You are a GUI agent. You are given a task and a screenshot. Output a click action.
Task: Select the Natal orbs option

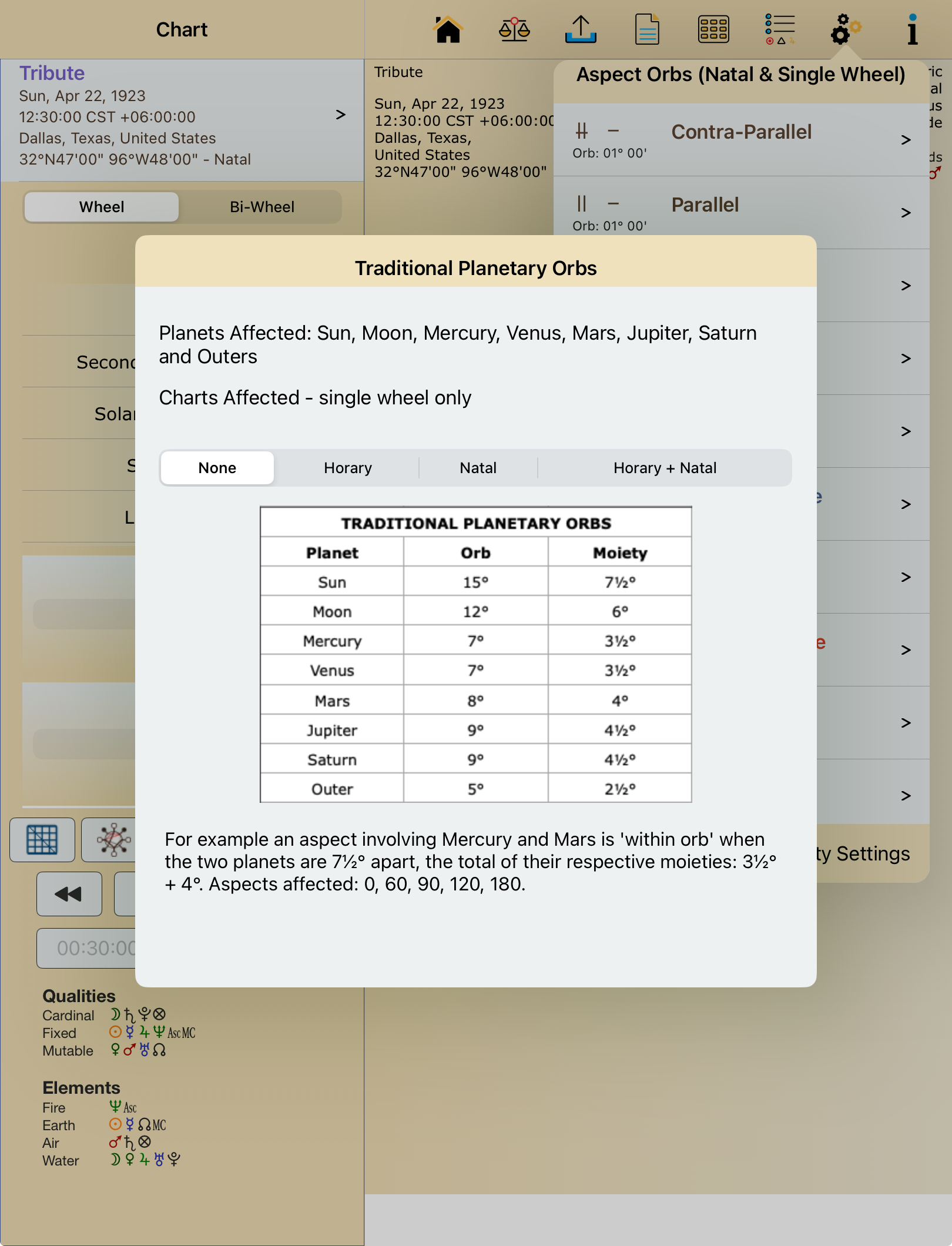[x=478, y=468]
